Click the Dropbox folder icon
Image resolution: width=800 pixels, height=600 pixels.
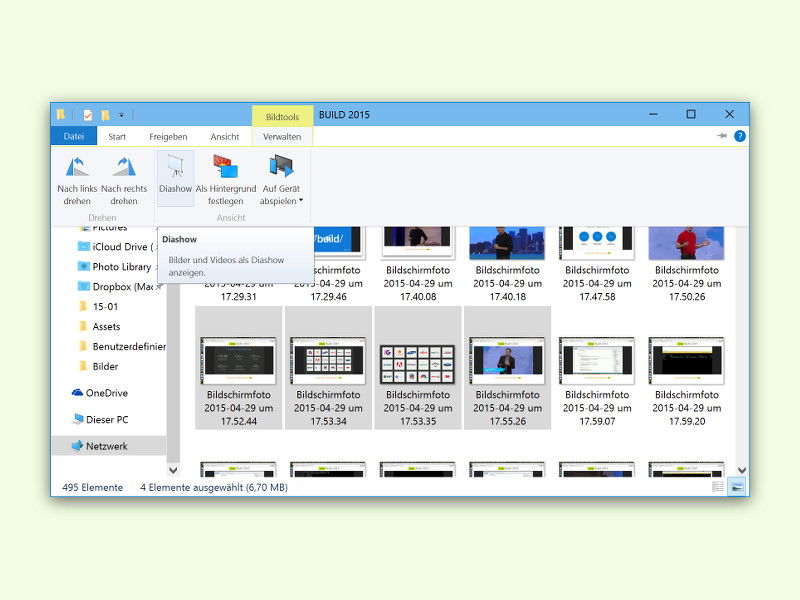pos(84,287)
